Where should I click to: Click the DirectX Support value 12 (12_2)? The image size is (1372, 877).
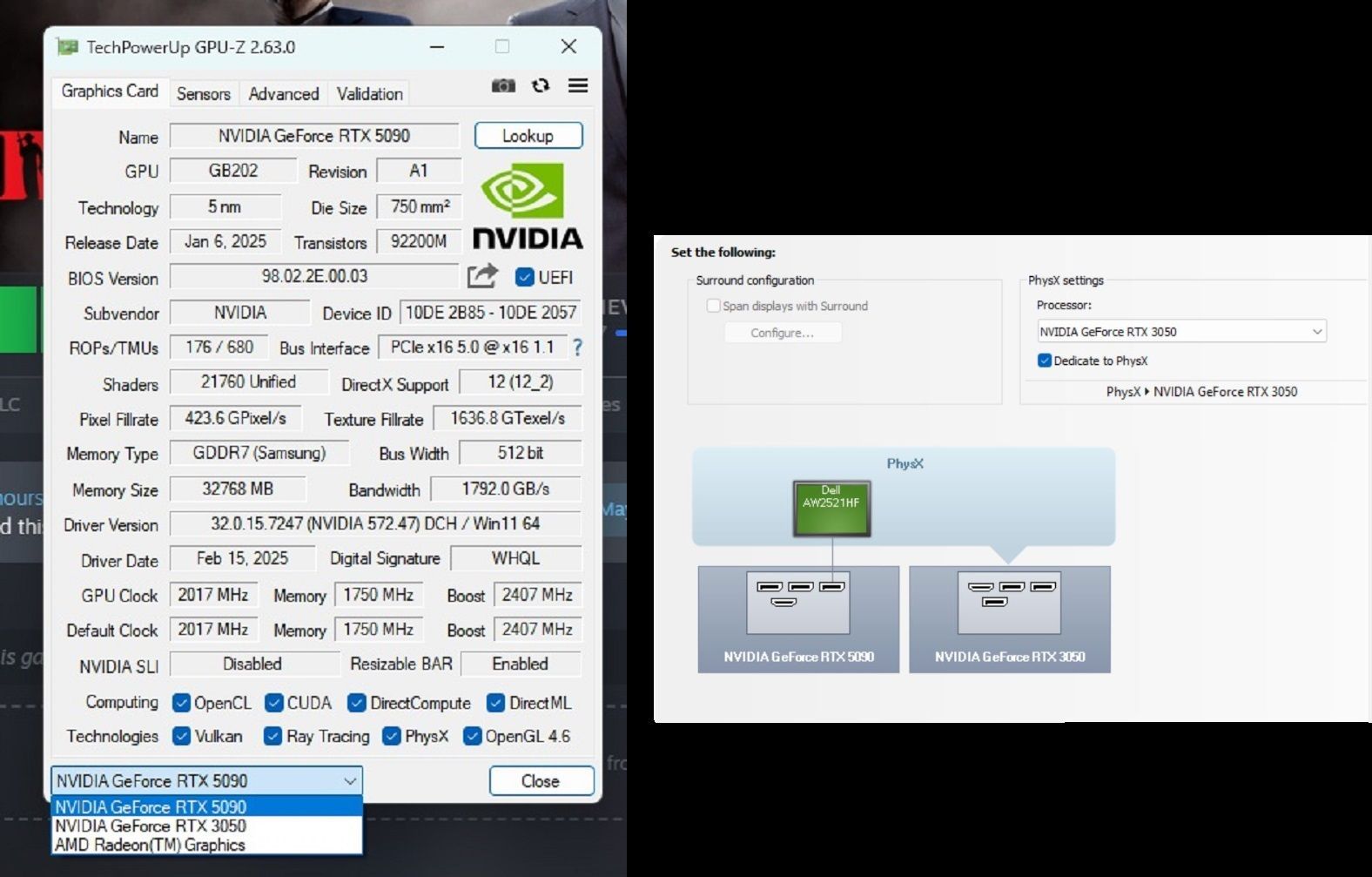[521, 381]
